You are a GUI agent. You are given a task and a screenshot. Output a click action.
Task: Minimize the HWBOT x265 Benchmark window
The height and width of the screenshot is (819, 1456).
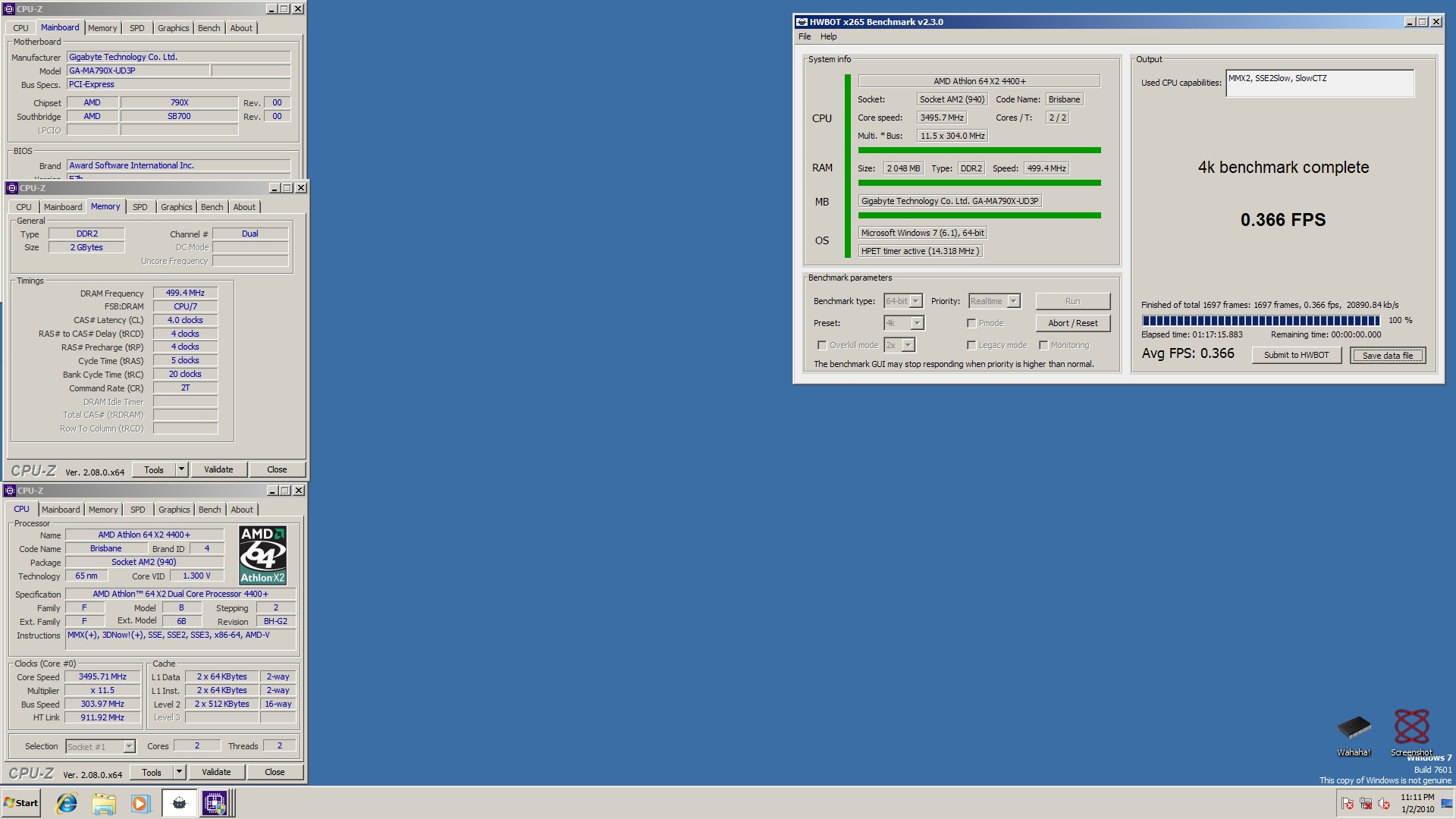coord(1410,22)
